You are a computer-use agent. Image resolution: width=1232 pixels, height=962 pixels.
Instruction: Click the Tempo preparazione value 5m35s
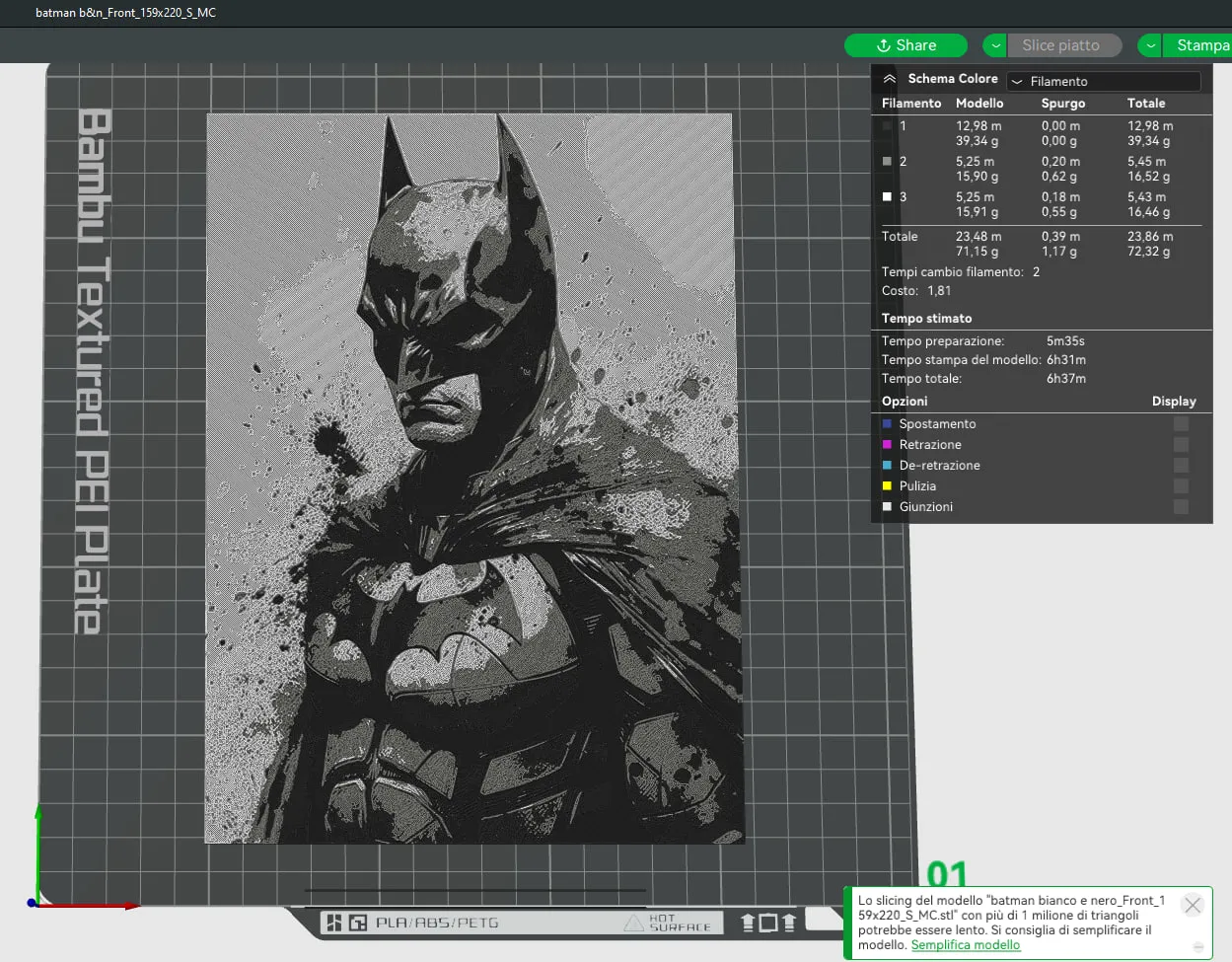[x=1065, y=341]
